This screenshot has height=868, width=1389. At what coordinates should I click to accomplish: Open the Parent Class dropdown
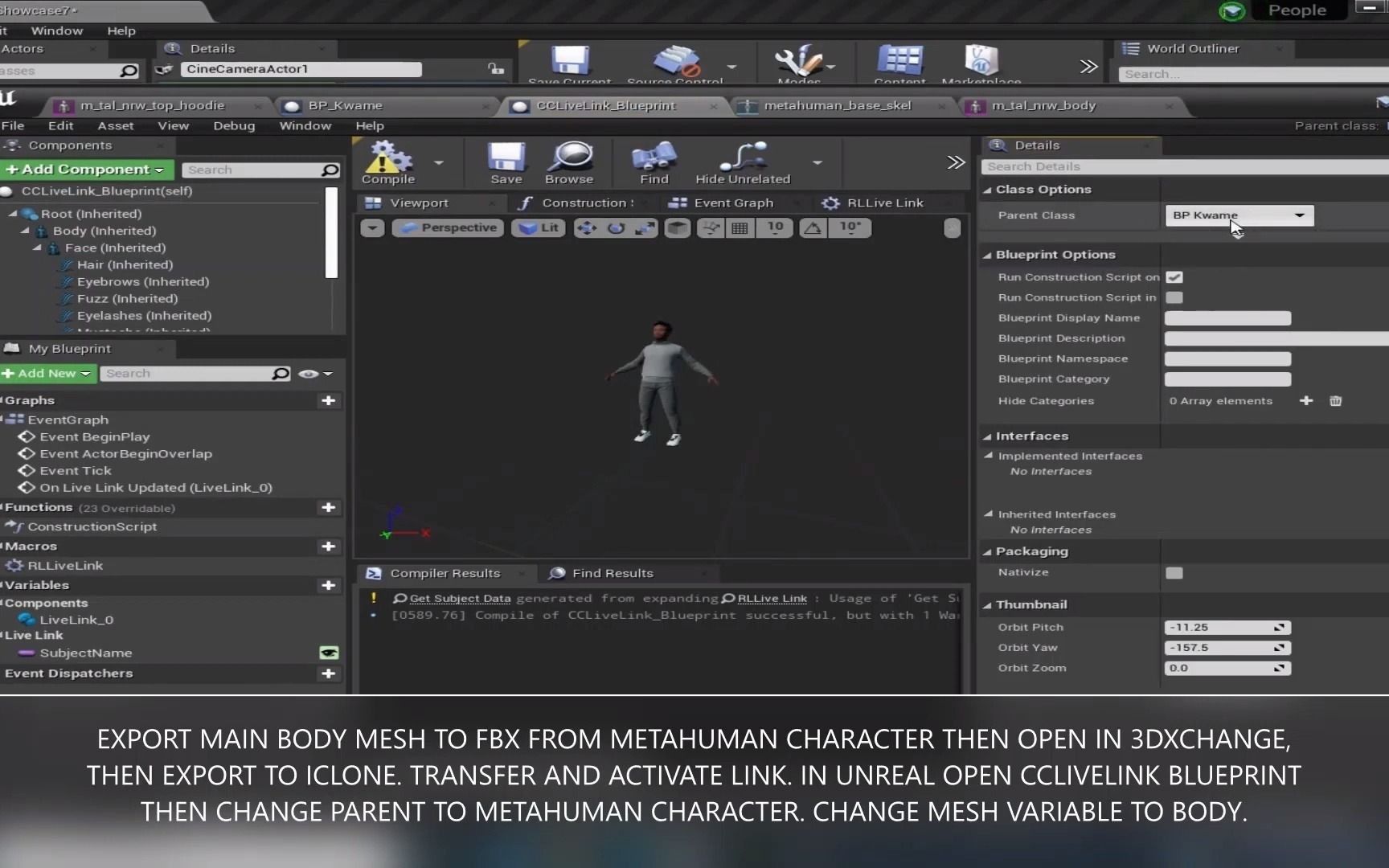[1239, 215]
